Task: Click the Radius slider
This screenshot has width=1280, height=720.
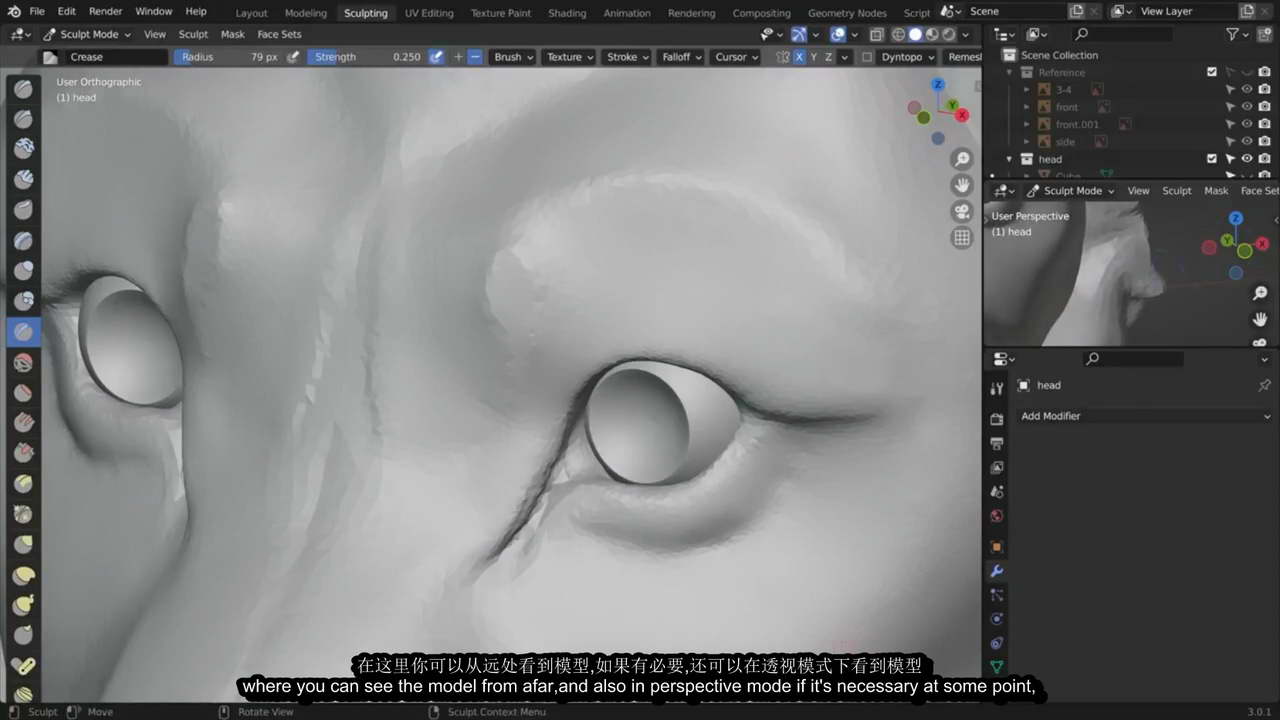Action: [x=229, y=57]
